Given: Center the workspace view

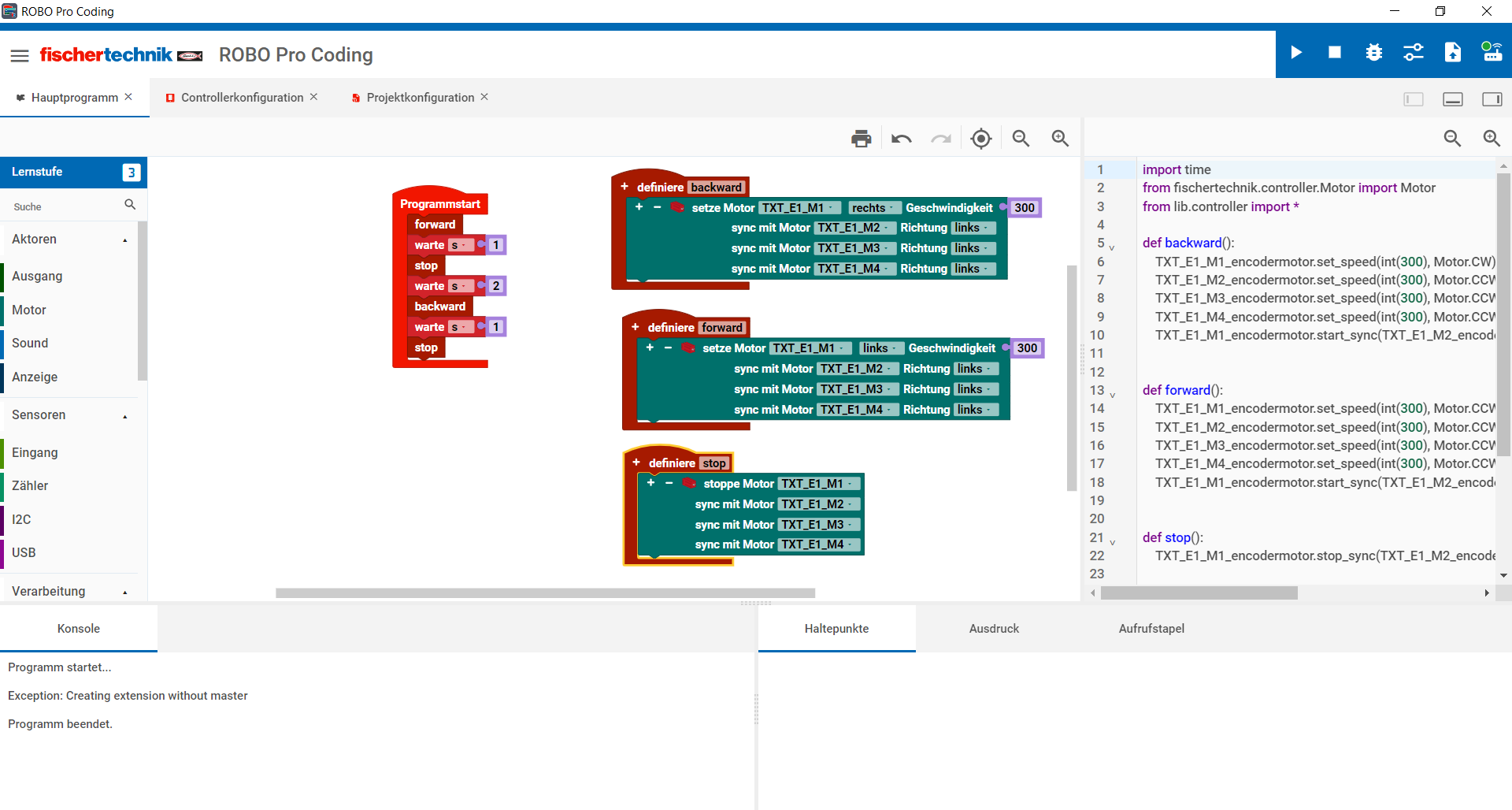Looking at the screenshot, I should pyautogui.click(x=981, y=139).
